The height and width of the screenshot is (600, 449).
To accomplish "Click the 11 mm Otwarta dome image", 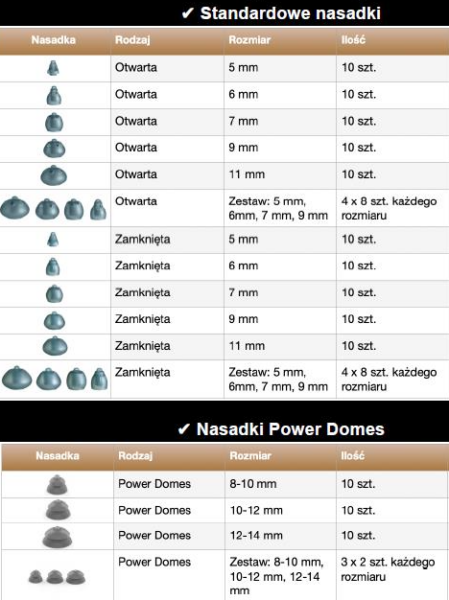I will (54, 175).
